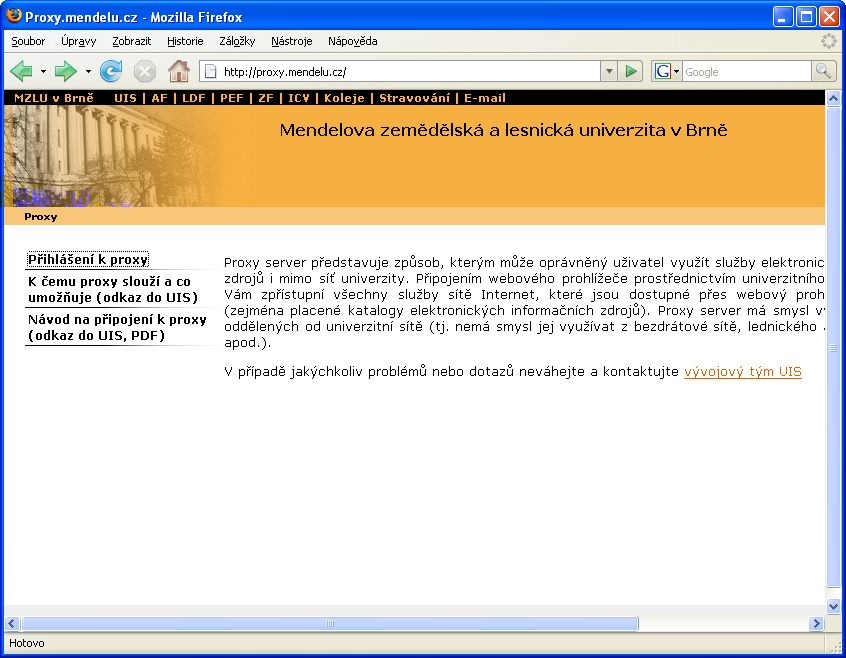Click the Forward arrow button
This screenshot has height=658, width=846.
(x=66, y=71)
